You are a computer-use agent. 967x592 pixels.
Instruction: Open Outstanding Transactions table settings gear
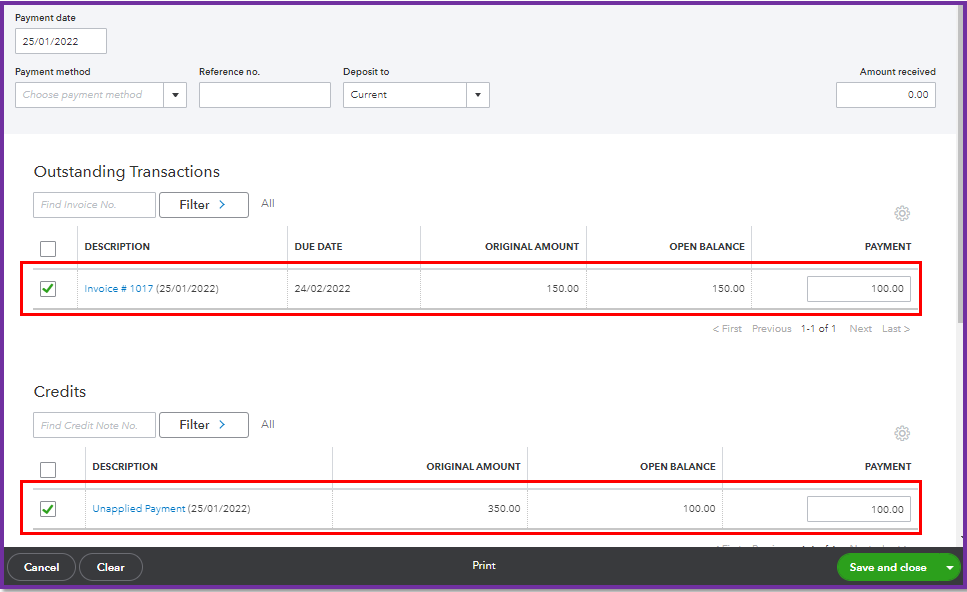pyautogui.click(x=902, y=213)
